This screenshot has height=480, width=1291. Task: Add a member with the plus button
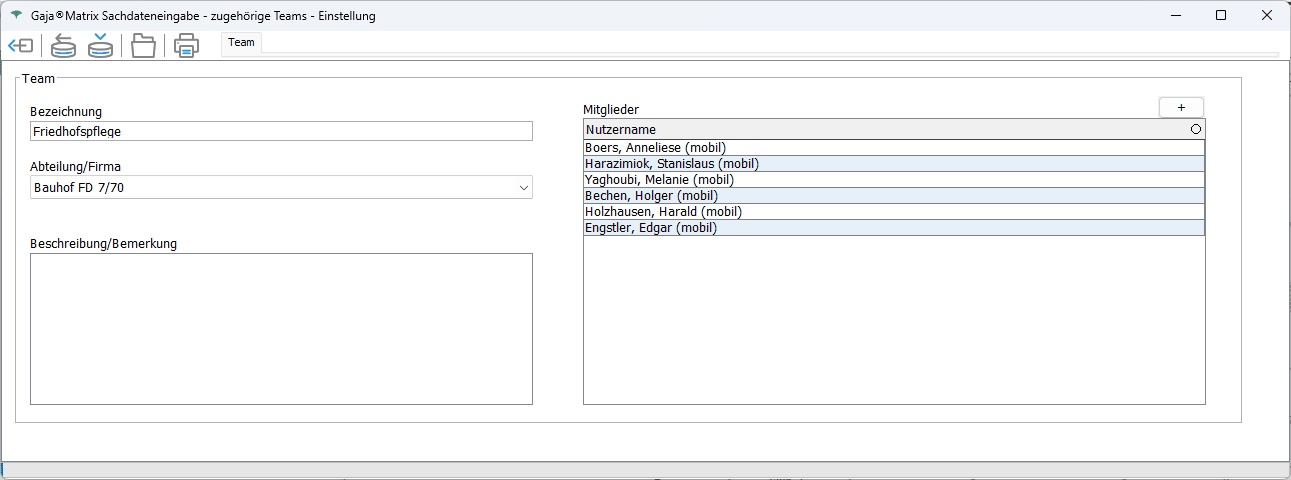point(1181,107)
